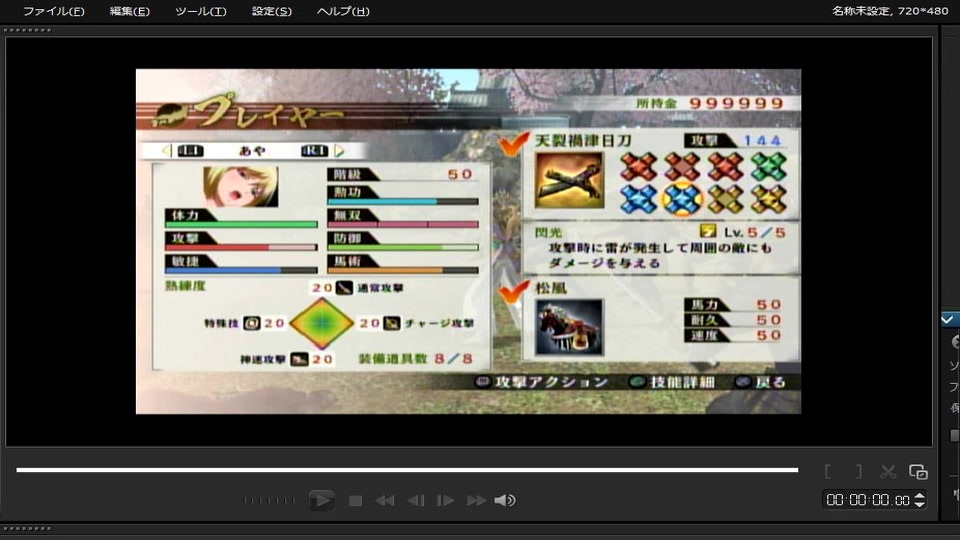Open the ファイル(F) menu
Image resolution: width=960 pixels, height=540 pixels.
coord(53,11)
